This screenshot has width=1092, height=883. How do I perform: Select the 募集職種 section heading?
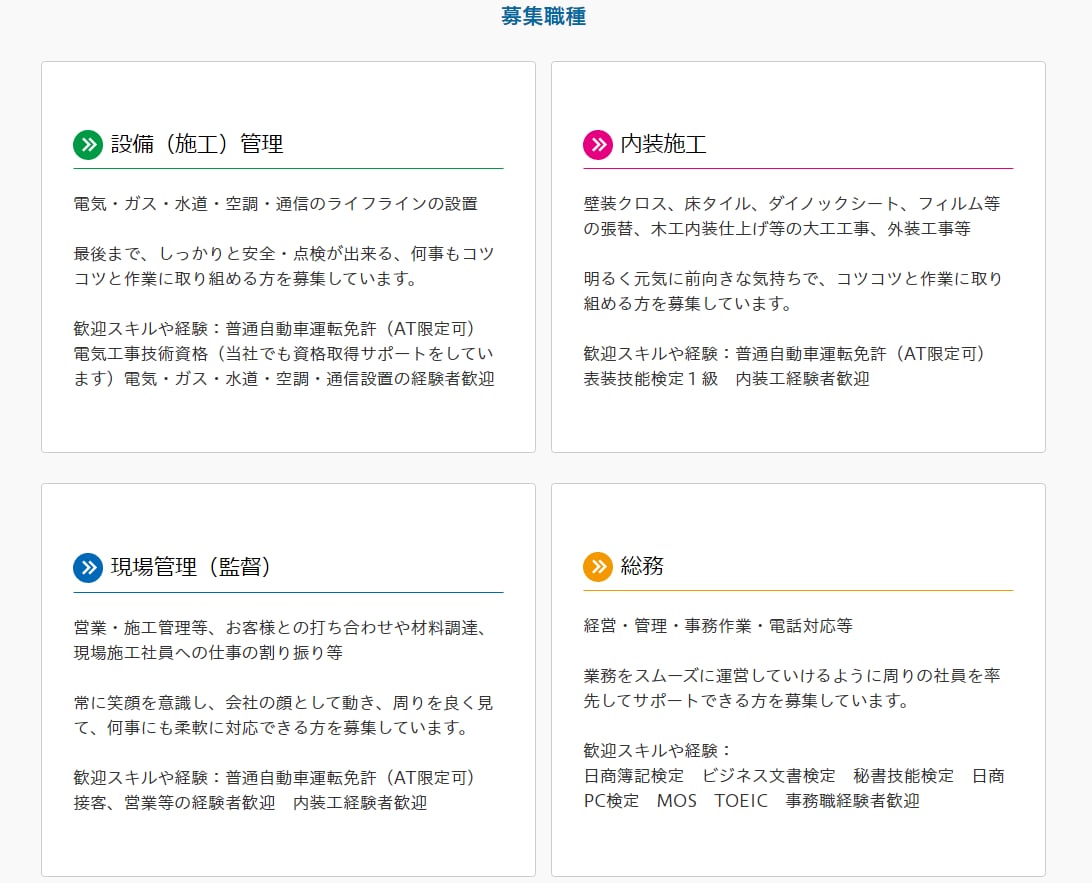click(x=543, y=16)
